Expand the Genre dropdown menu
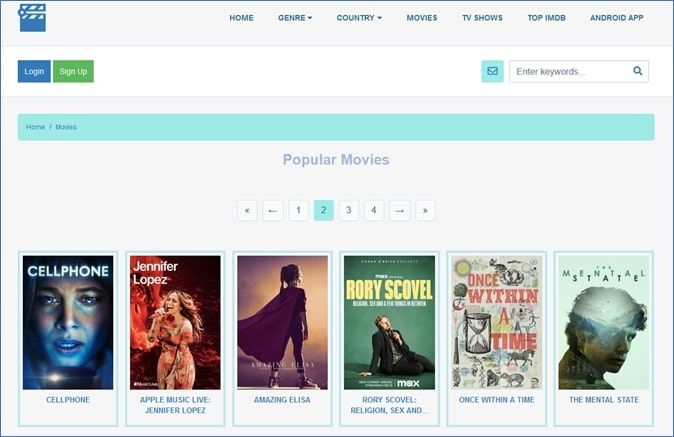This screenshot has width=674, height=437. click(x=295, y=18)
